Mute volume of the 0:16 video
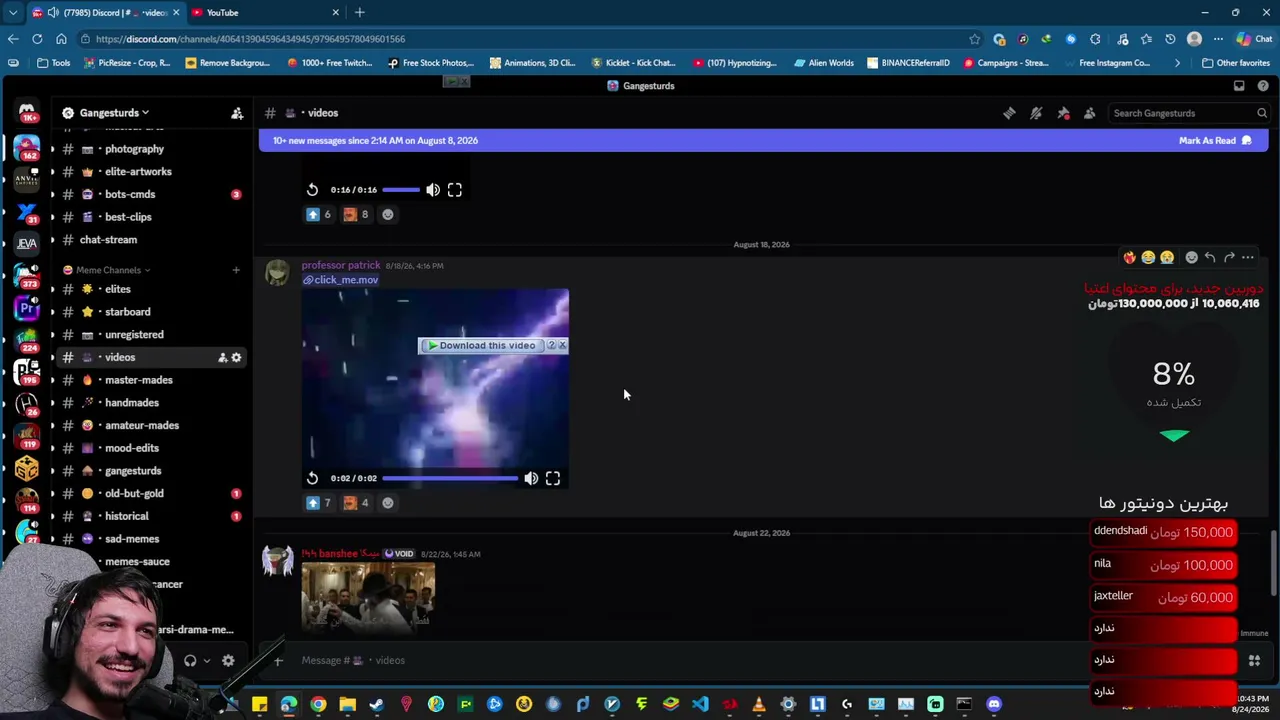Viewport: 1280px width, 720px height. tap(433, 190)
